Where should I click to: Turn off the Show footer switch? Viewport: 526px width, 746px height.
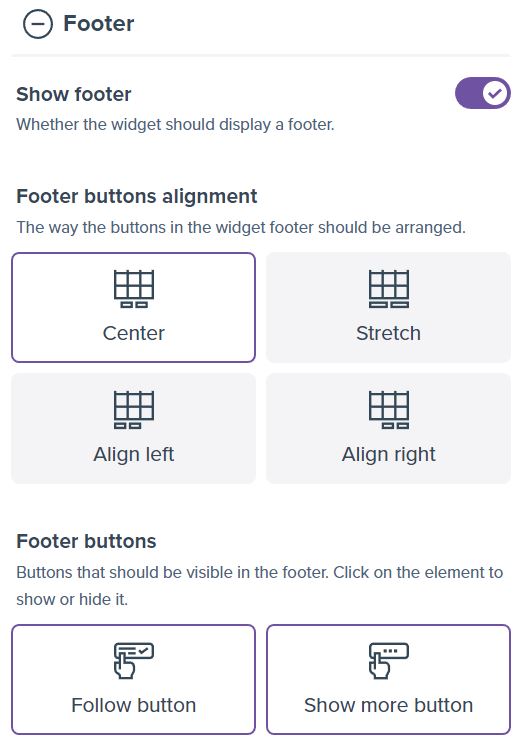(482, 93)
